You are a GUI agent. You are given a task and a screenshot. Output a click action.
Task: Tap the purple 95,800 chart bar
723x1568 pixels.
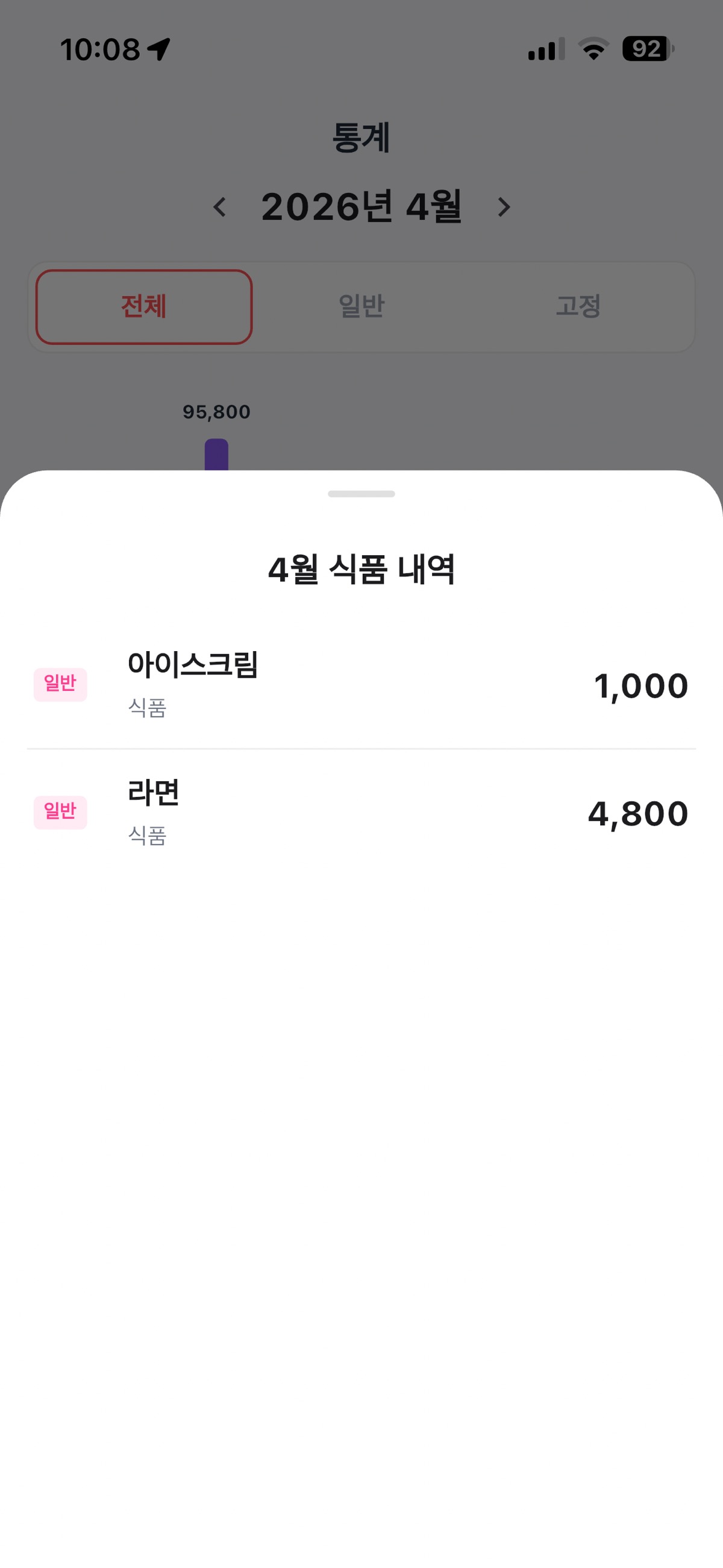pyautogui.click(x=216, y=455)
